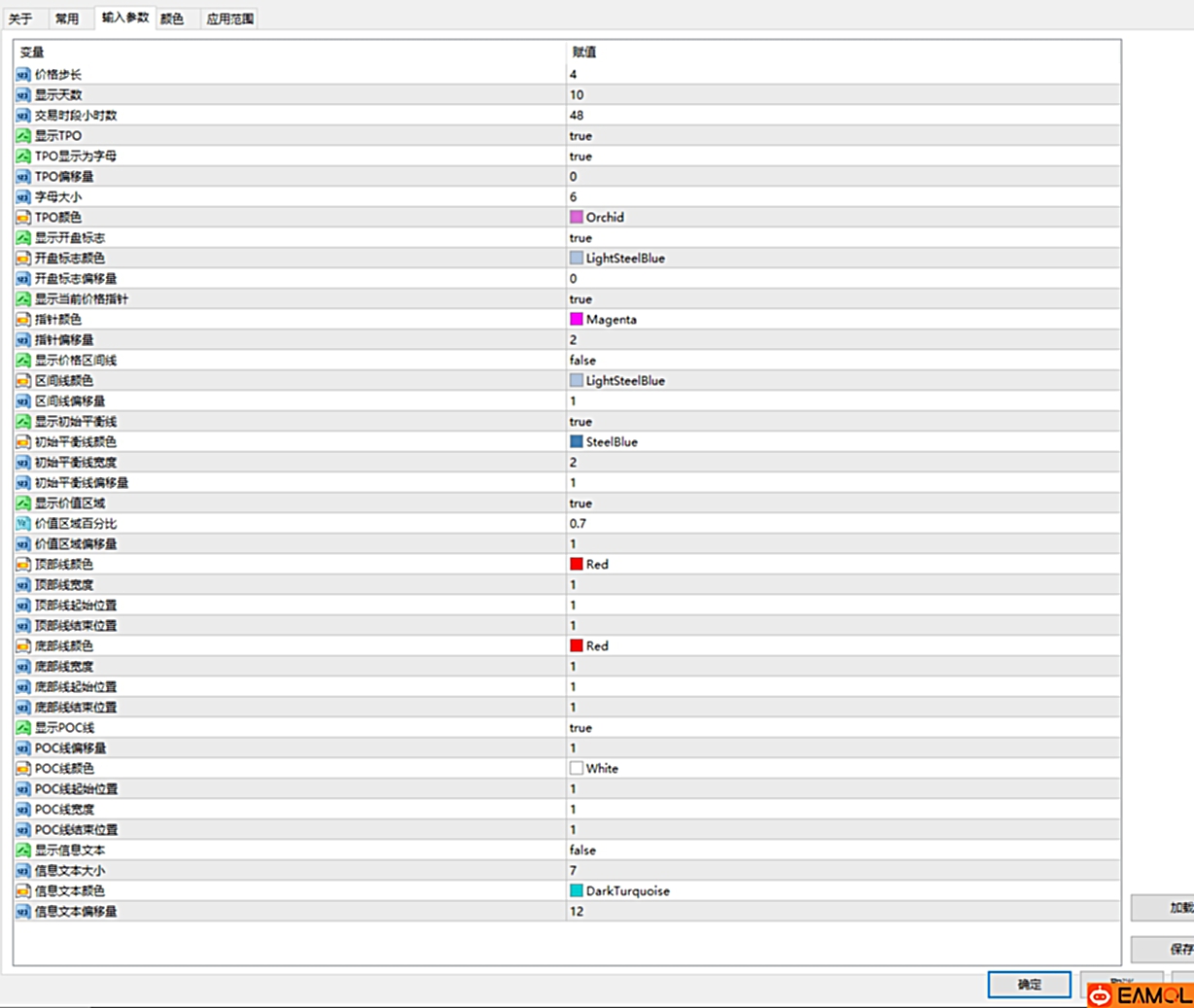Image resolution: width=1194 pixels, height=1008 pixels.
Task: Click the 加载 button
Action: click(1164, 908)
